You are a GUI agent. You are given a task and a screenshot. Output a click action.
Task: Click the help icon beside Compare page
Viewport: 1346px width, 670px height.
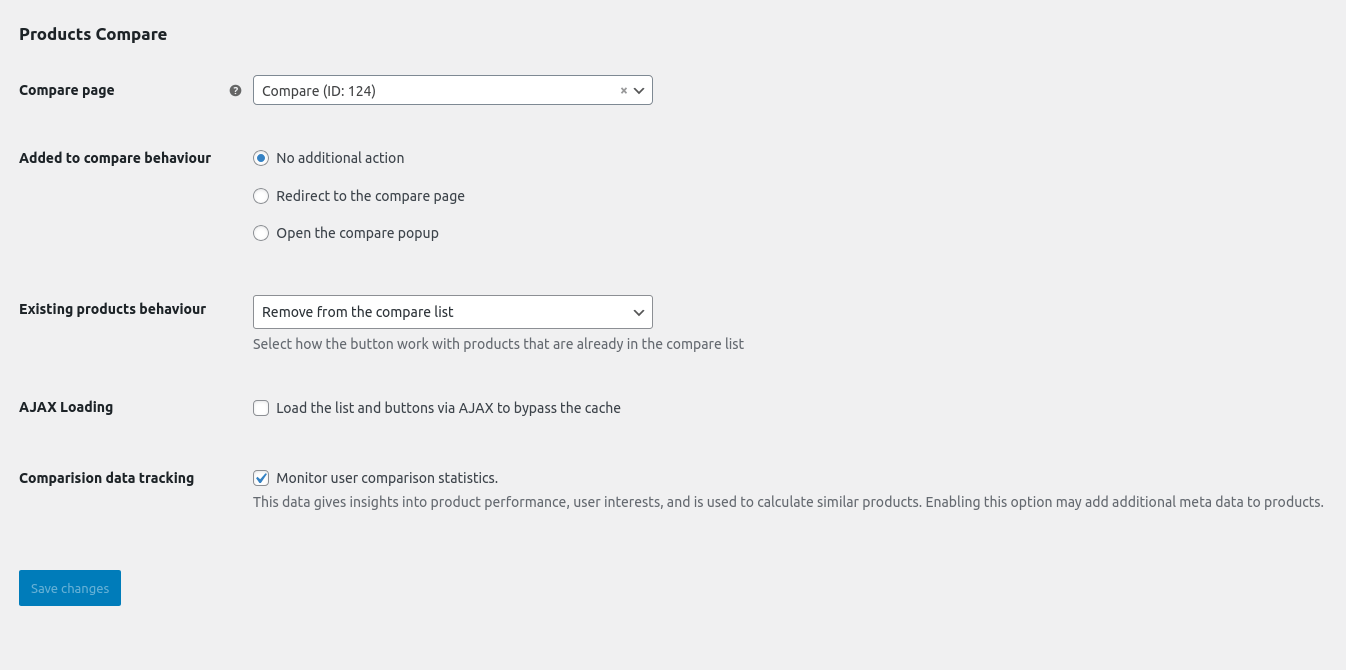[235, 90]
